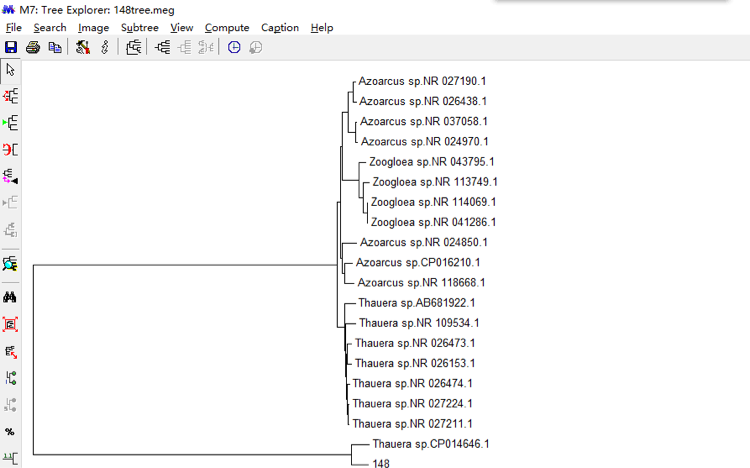This screenshot has height=468, width=750.
Task: Open the Help menu
Action: (322, 28)
